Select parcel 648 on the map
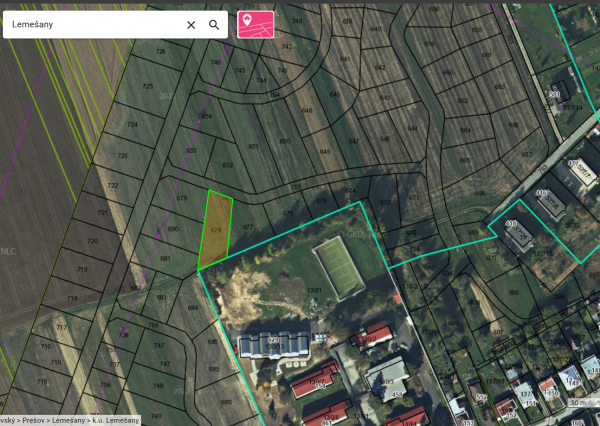 pos(307,111)
